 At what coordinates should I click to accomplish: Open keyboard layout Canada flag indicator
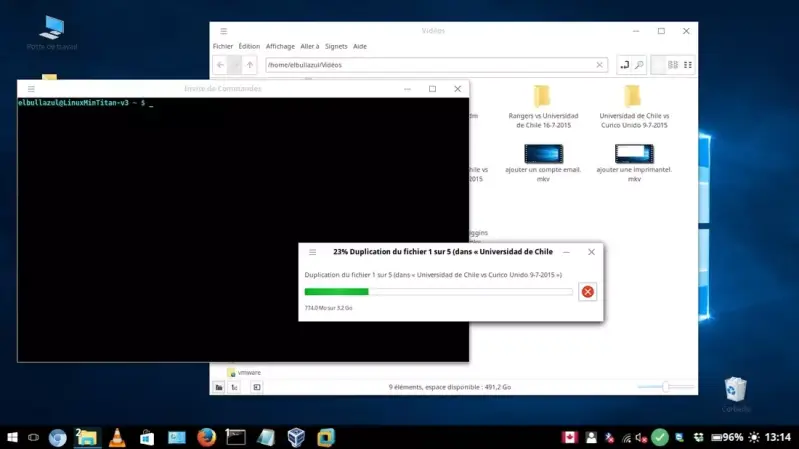coord(570,437)
